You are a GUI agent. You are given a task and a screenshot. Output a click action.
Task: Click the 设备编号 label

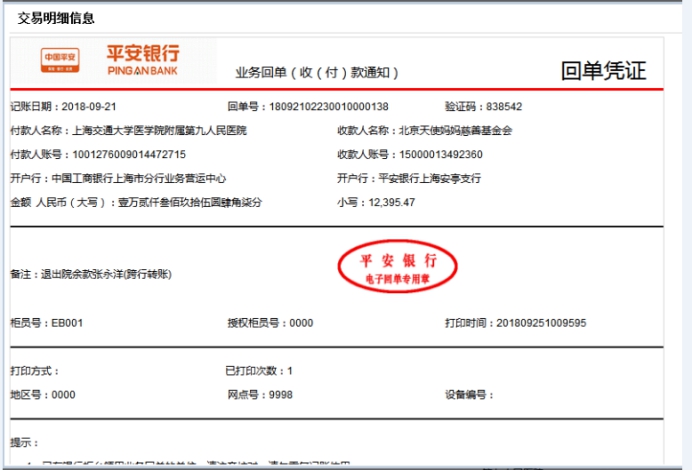tap(469, 395)
